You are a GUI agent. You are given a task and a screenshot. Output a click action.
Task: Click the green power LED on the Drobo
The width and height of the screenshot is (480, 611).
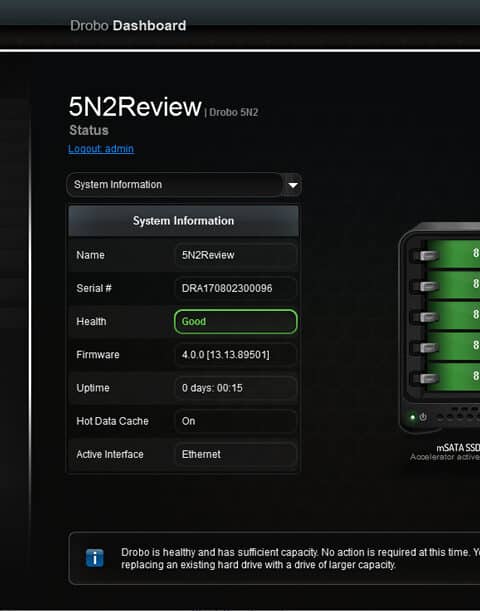pos(413,417)
